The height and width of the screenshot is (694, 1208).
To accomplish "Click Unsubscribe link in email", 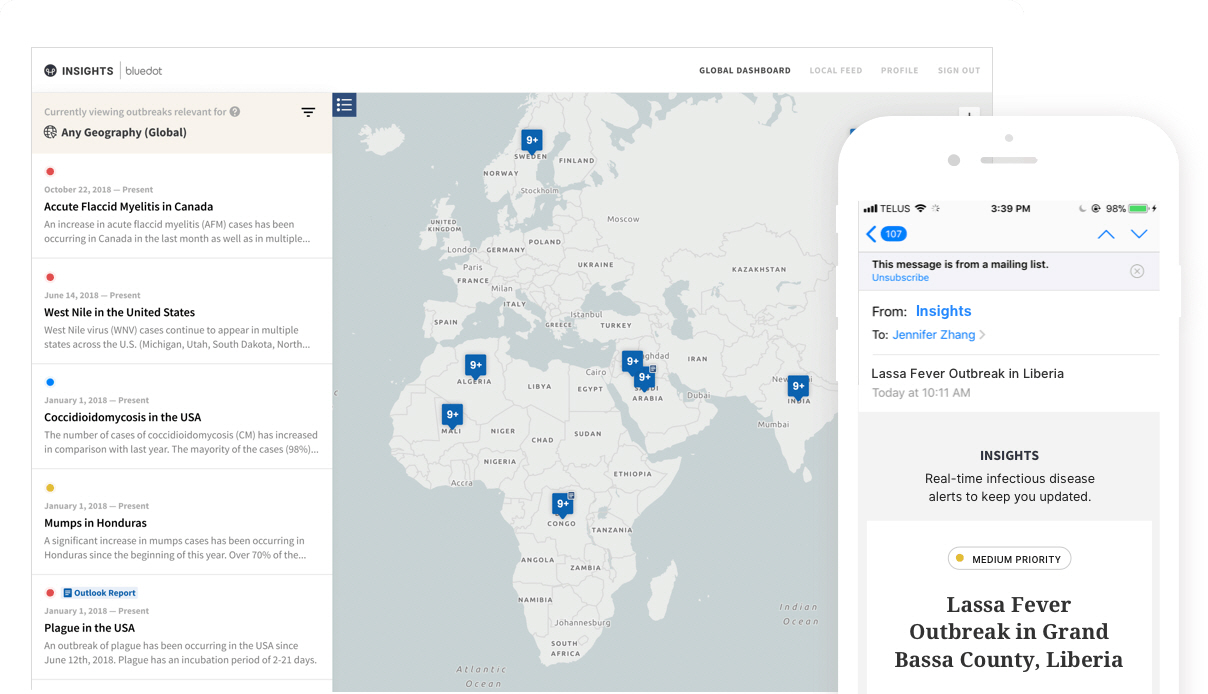I will 900,278.
